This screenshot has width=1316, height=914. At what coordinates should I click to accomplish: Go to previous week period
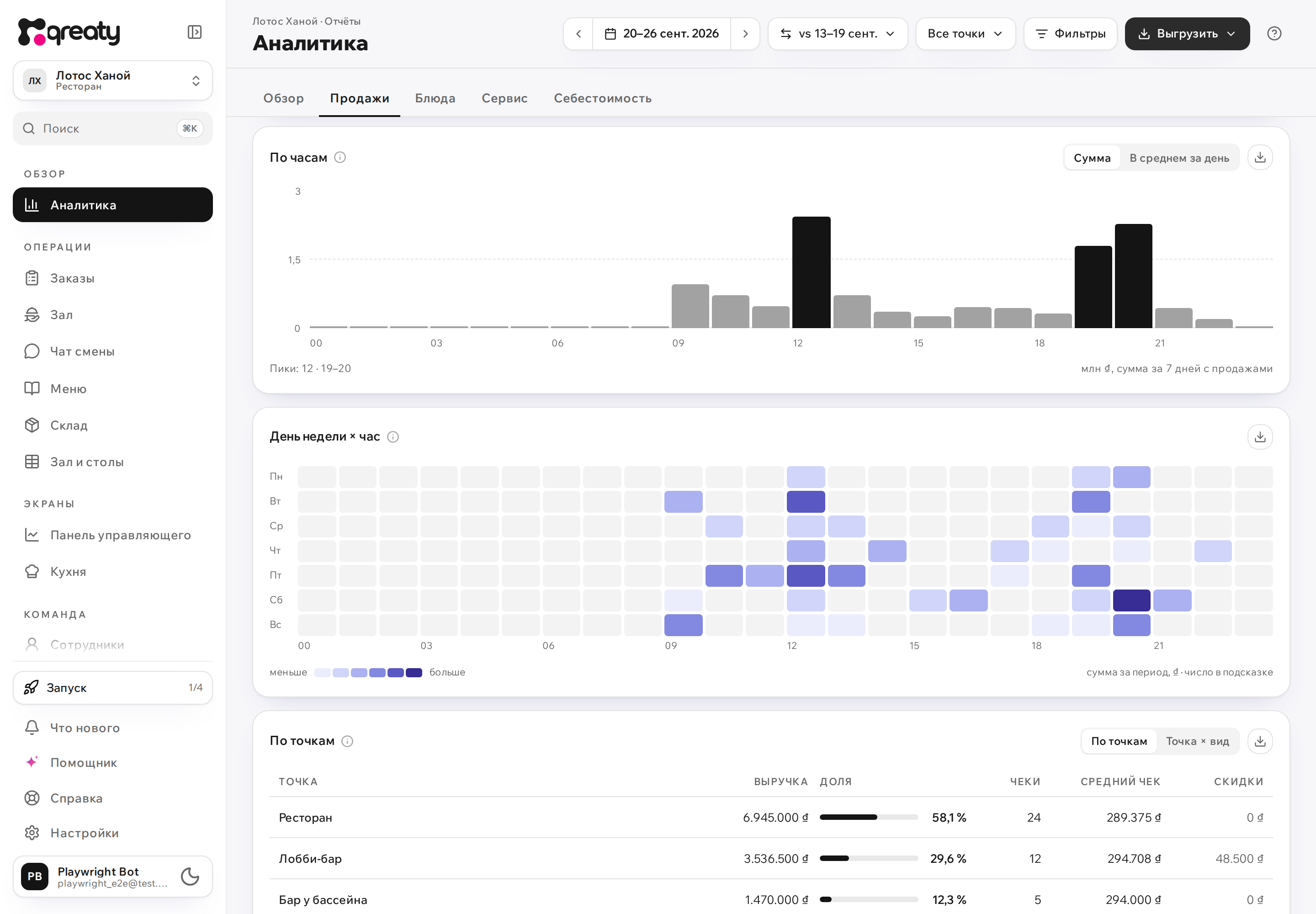[x=578, y=34]
